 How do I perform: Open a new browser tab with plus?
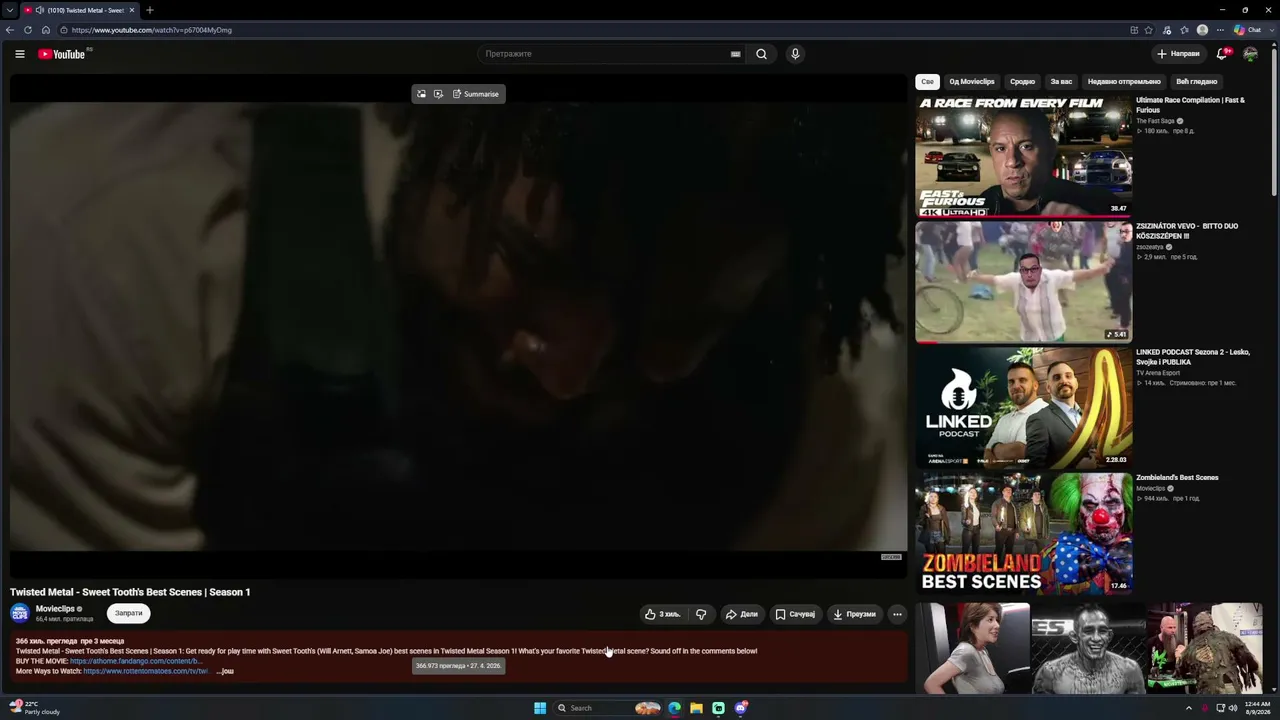coord(150,10)
